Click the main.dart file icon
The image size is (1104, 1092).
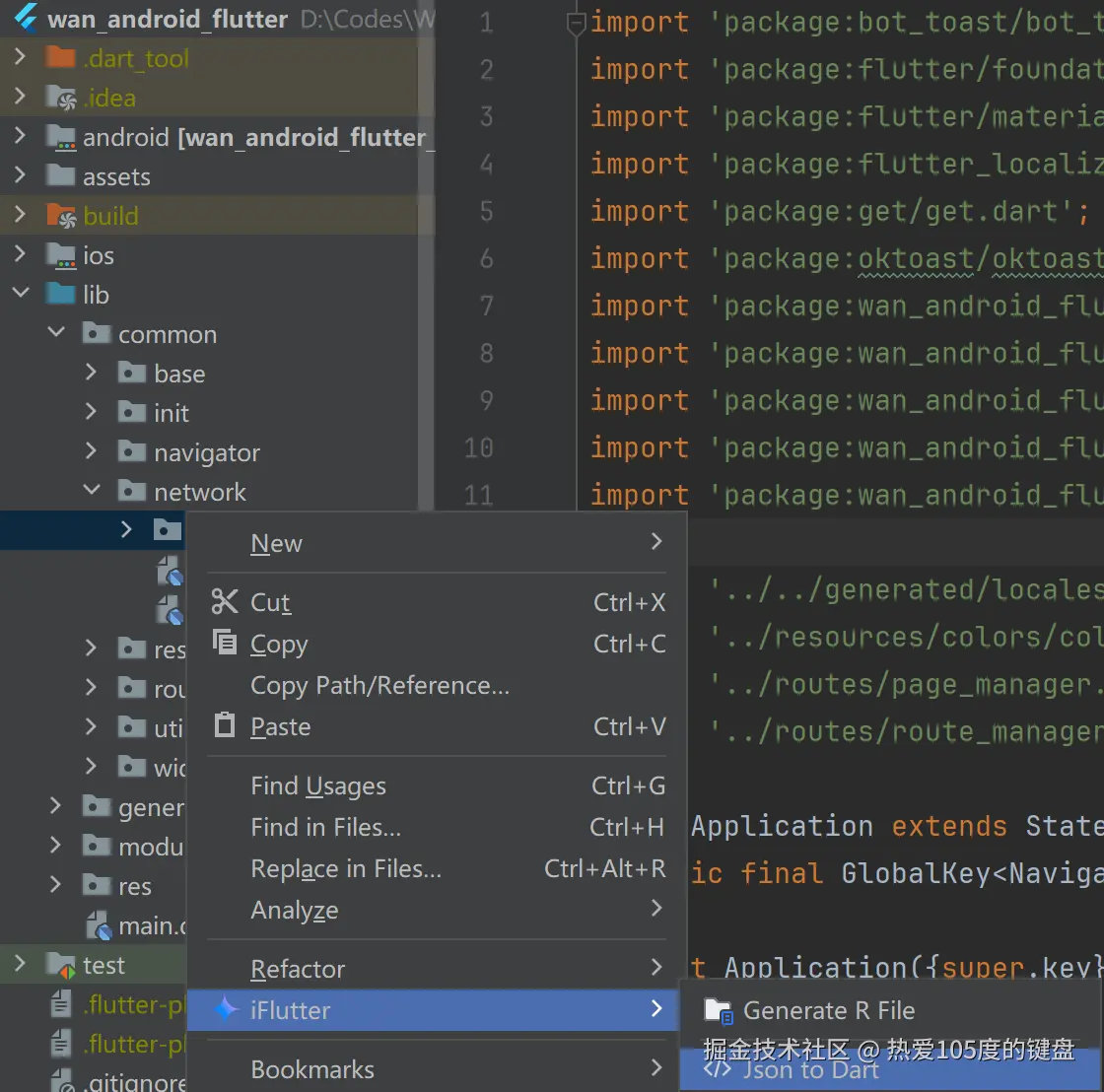coord(99,925)
